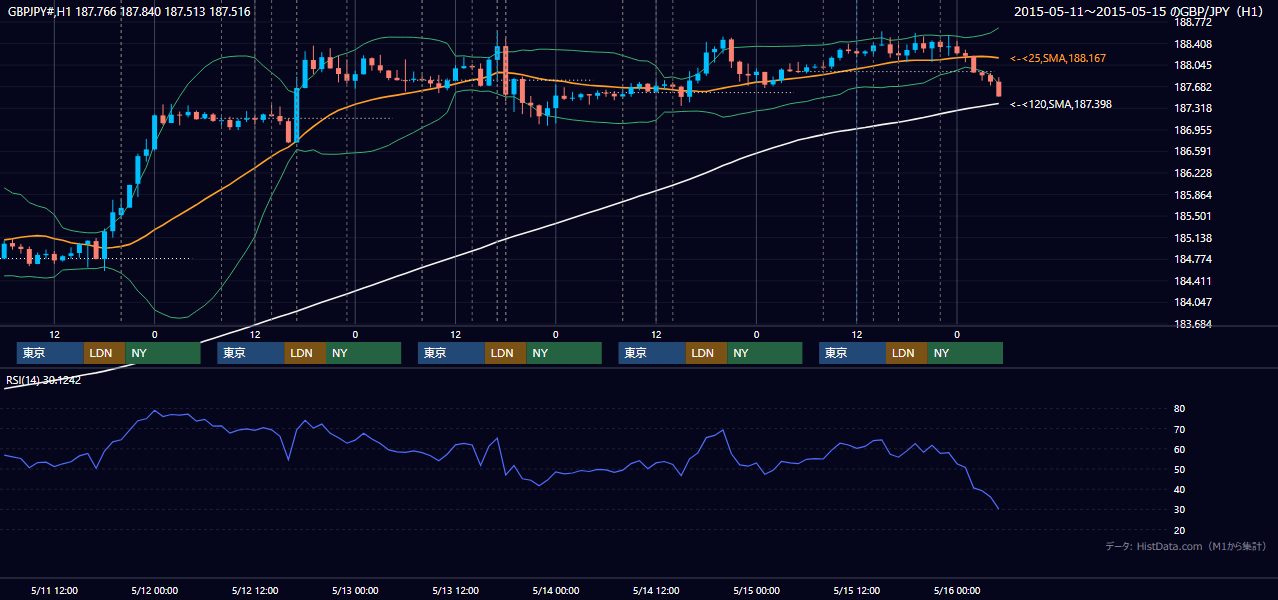Select the second 東京 session block
The height and width of the screenshot is (600, 1278).
coord(251,353)
